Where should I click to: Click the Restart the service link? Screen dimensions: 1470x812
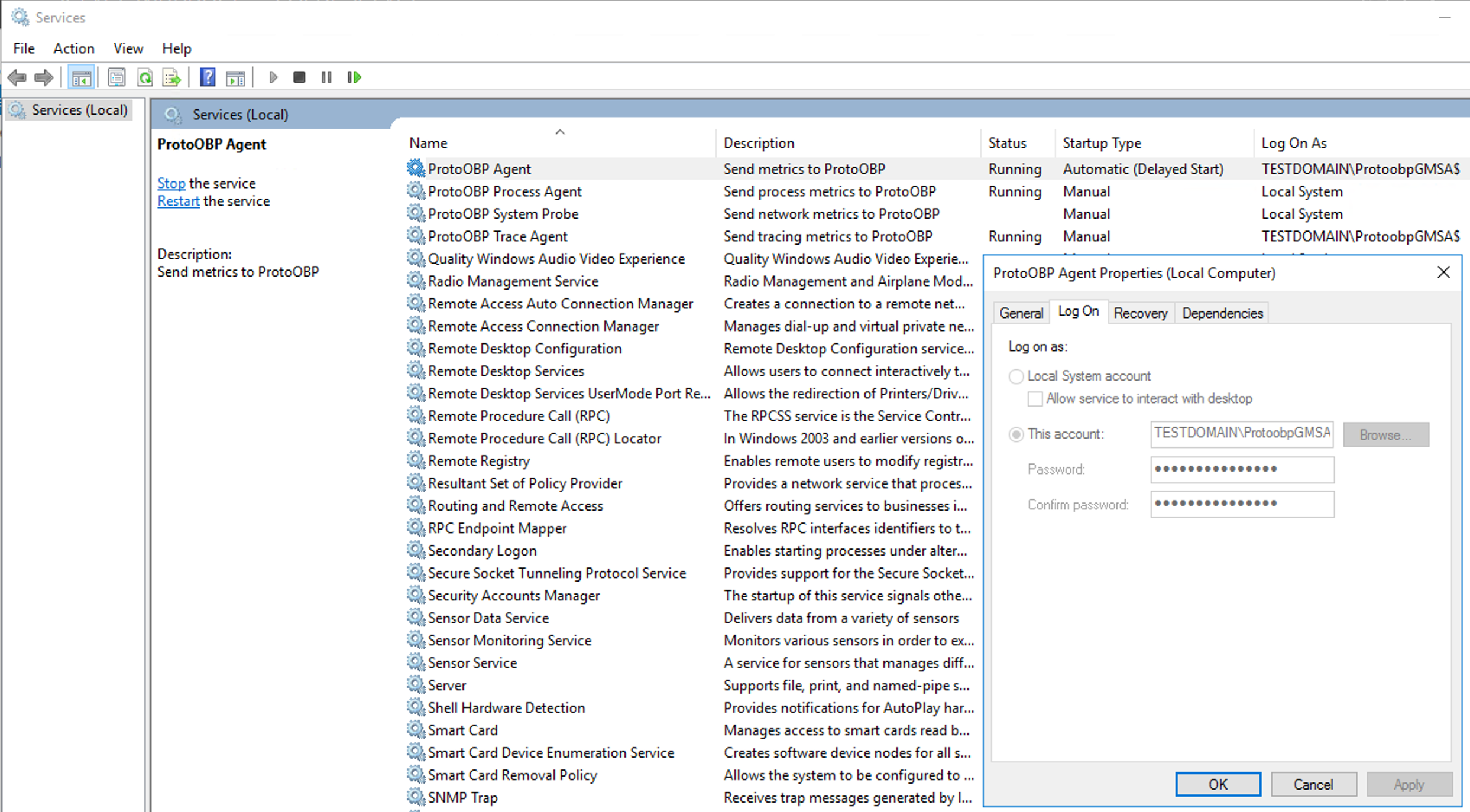[179, 201]
